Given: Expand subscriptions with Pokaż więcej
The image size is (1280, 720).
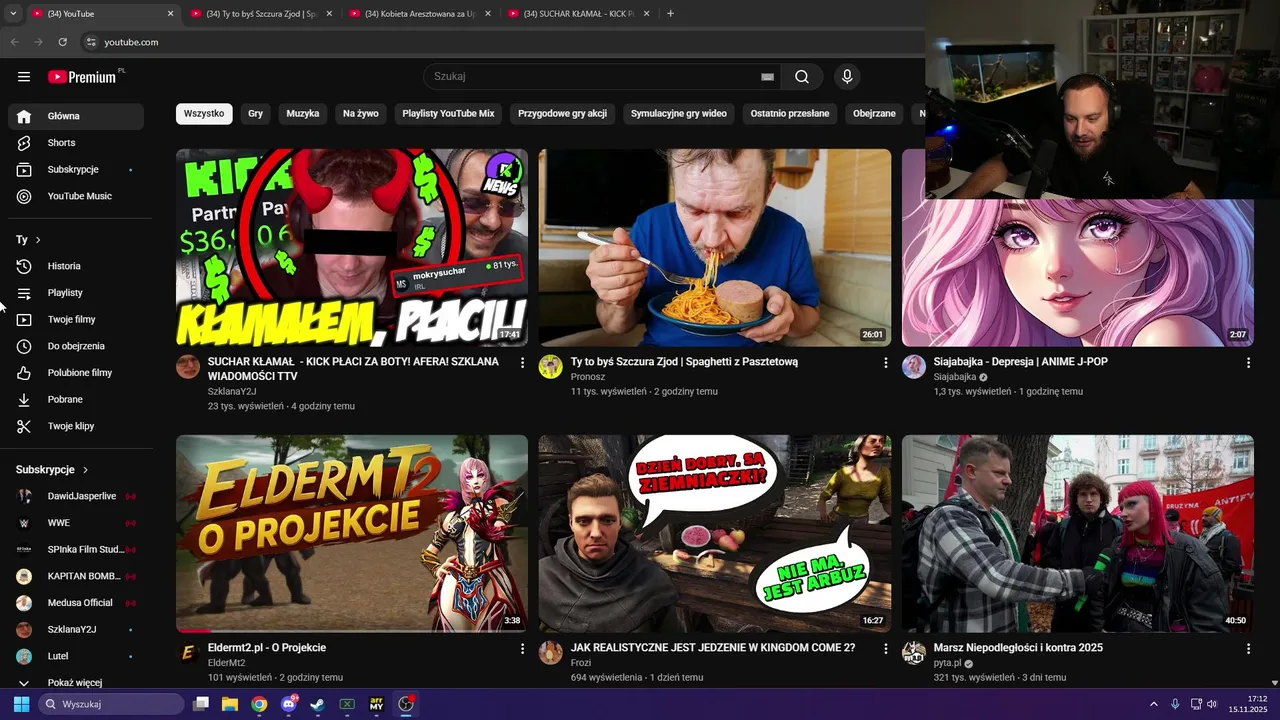Looking at the screenshot, I should coord(76,683).
